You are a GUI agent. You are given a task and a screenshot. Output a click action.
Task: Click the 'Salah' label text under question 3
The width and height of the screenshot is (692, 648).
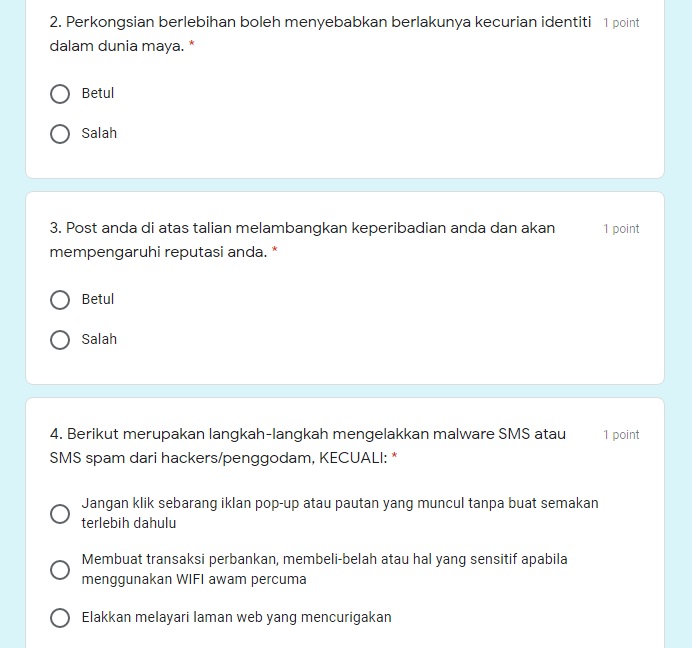[x=99, y=340]
